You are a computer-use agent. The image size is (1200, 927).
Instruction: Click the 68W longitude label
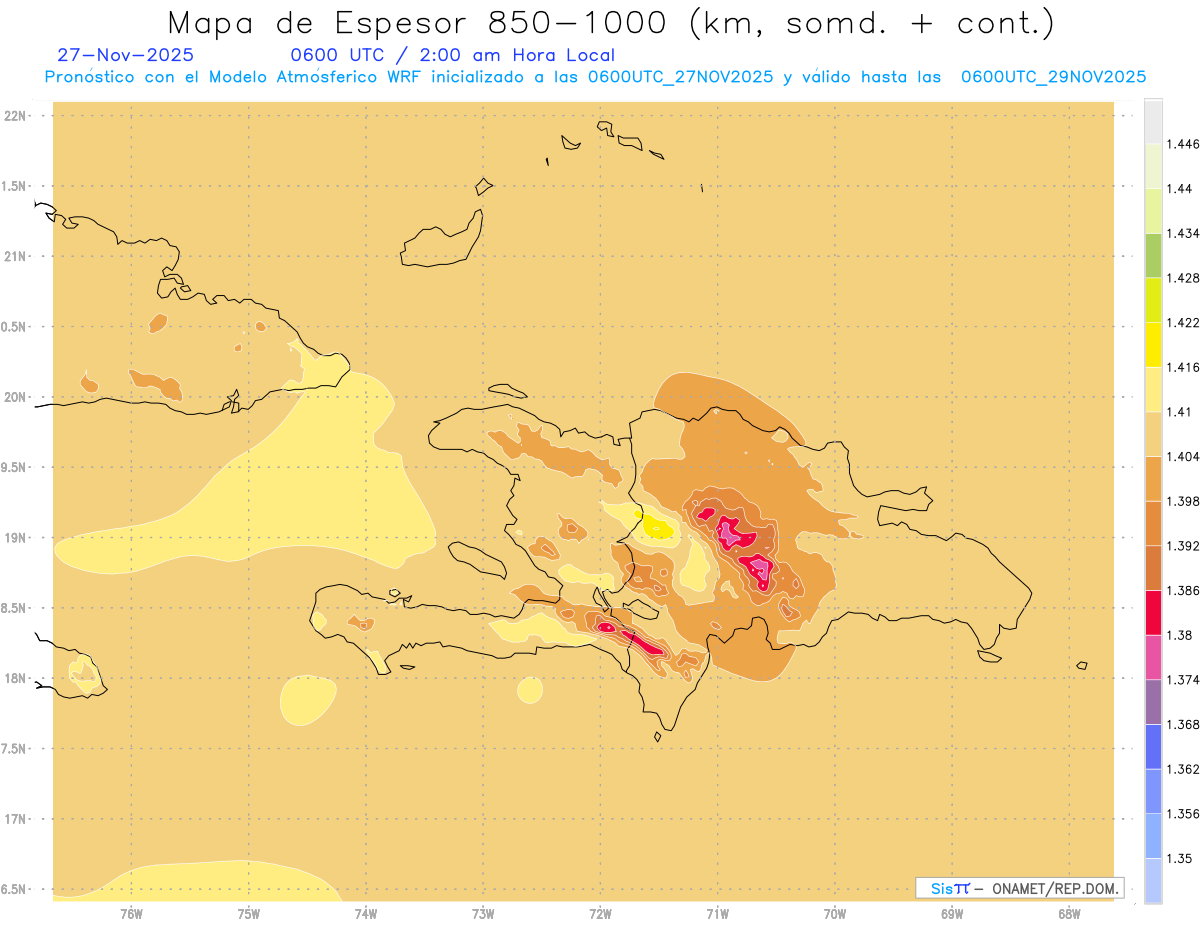pos(1069,912)
